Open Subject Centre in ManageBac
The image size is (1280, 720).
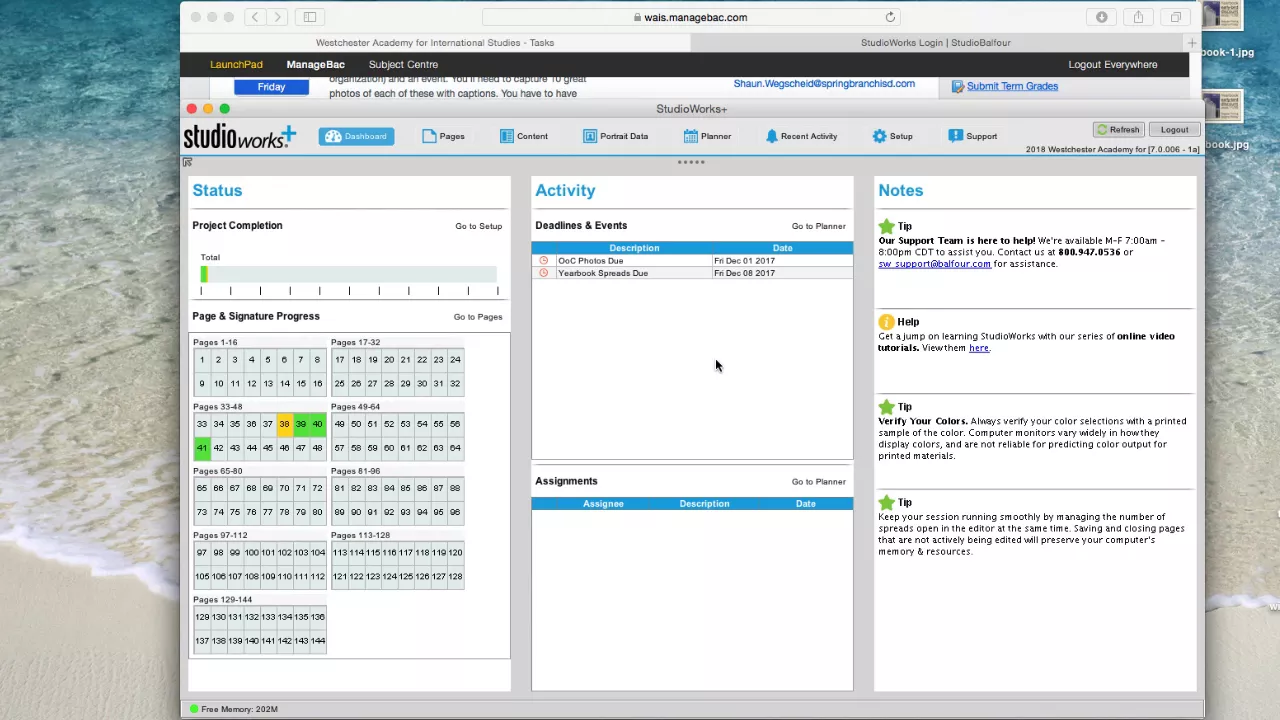(403, 64)
